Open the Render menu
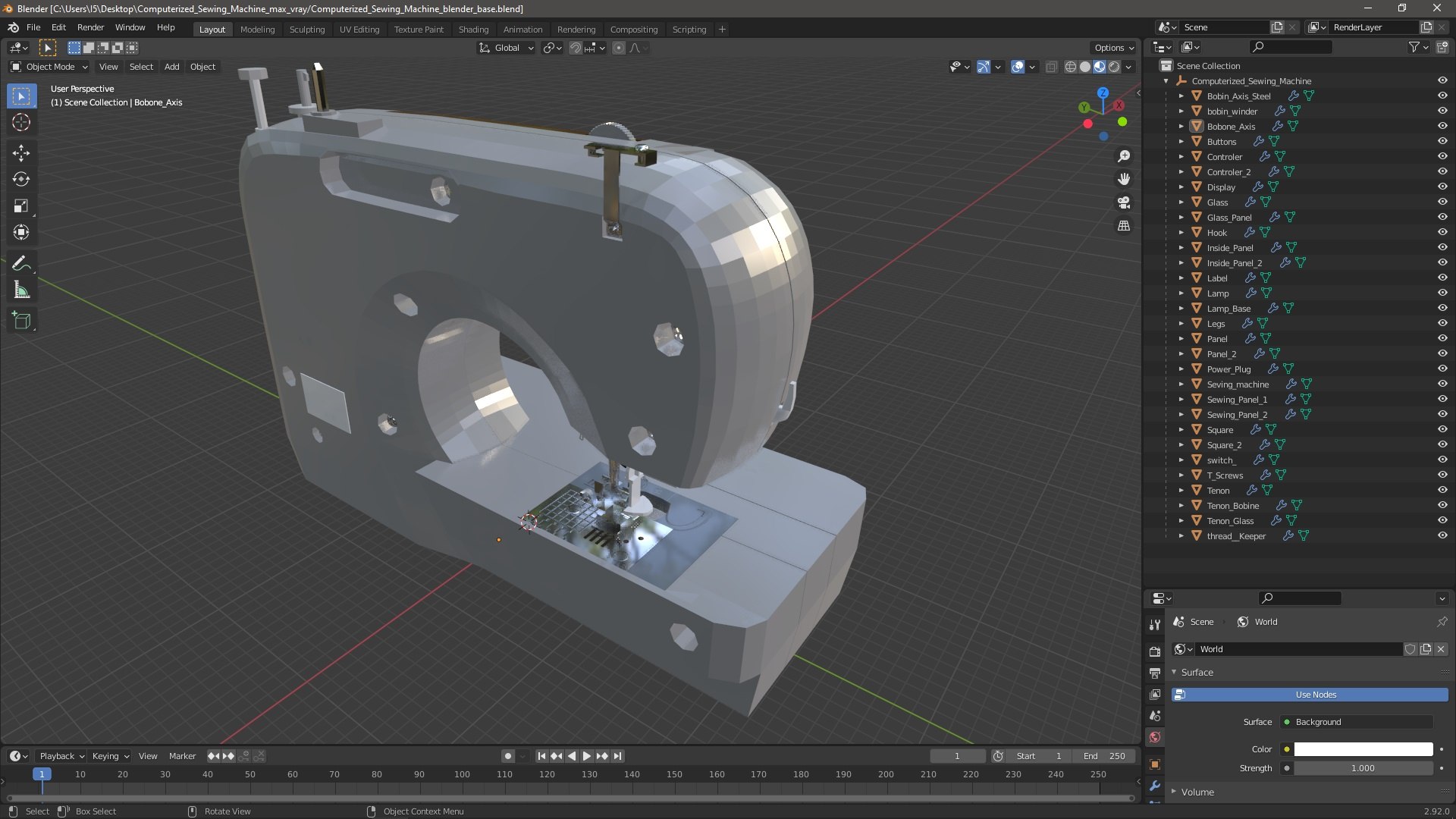This screenshot has width=1456, height=819. pyautogui.click(x=90, y=27)
